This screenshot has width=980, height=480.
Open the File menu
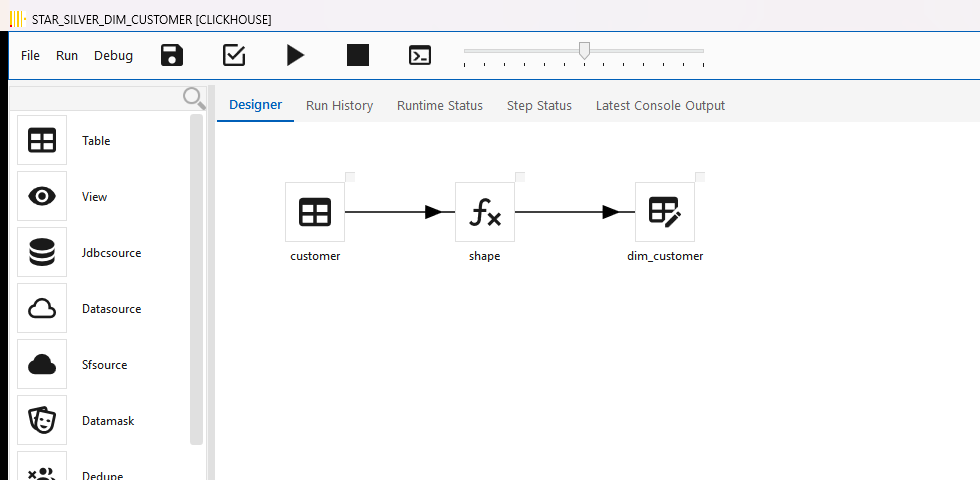click(30, 56)
